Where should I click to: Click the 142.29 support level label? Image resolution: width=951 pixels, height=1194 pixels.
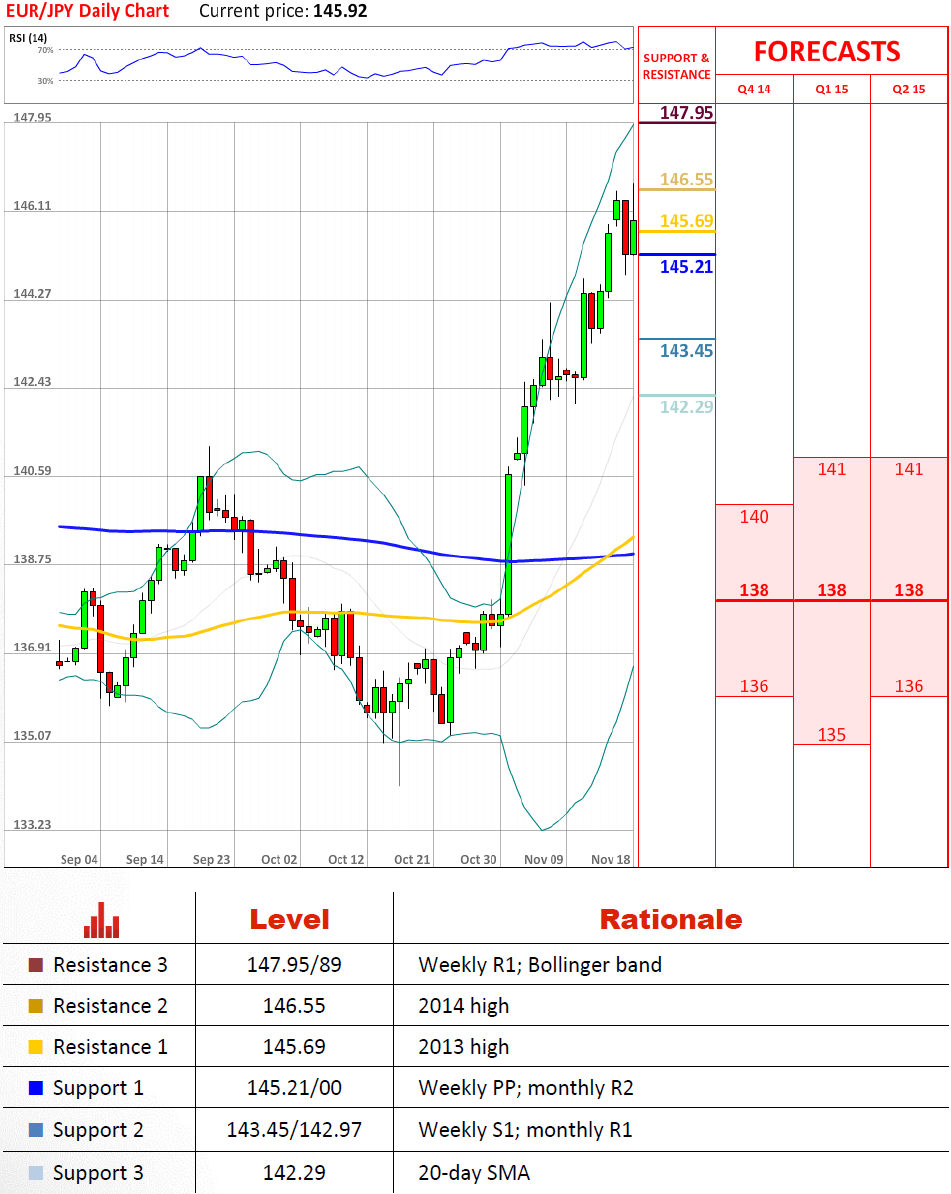[x=686, y=407]
